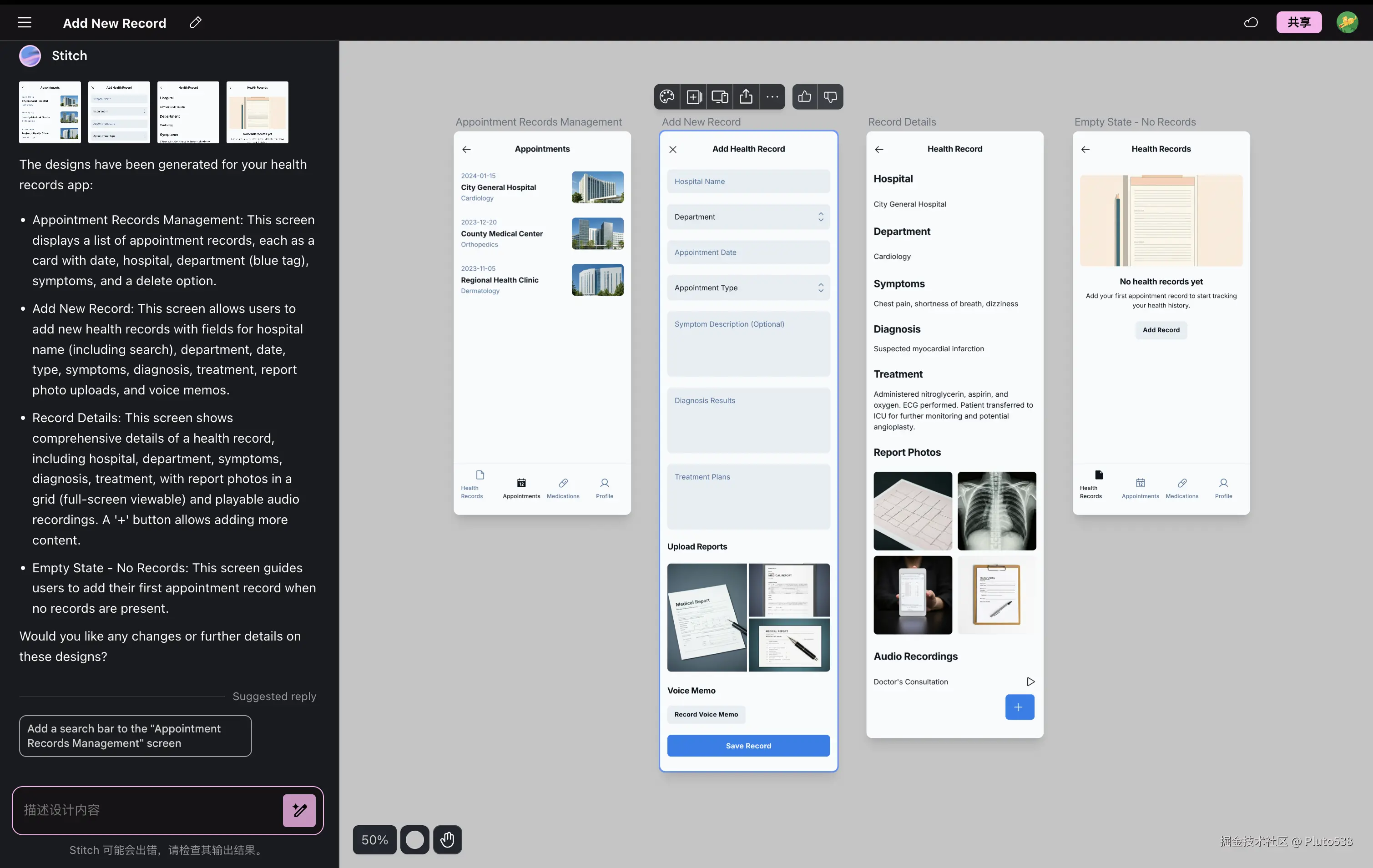Click the device preview toolbar icon
This screenshot has width=1373, height=868.
(720, 97)
